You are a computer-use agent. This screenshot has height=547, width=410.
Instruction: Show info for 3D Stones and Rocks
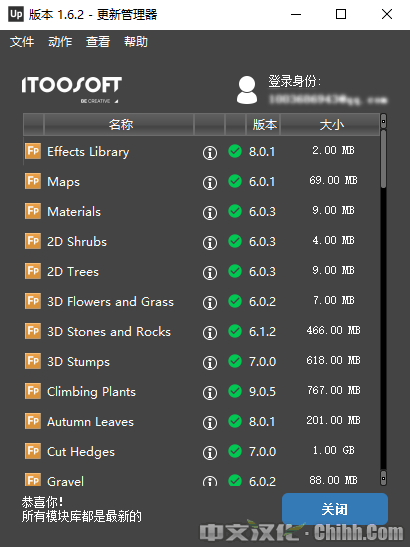click(210, 332)
